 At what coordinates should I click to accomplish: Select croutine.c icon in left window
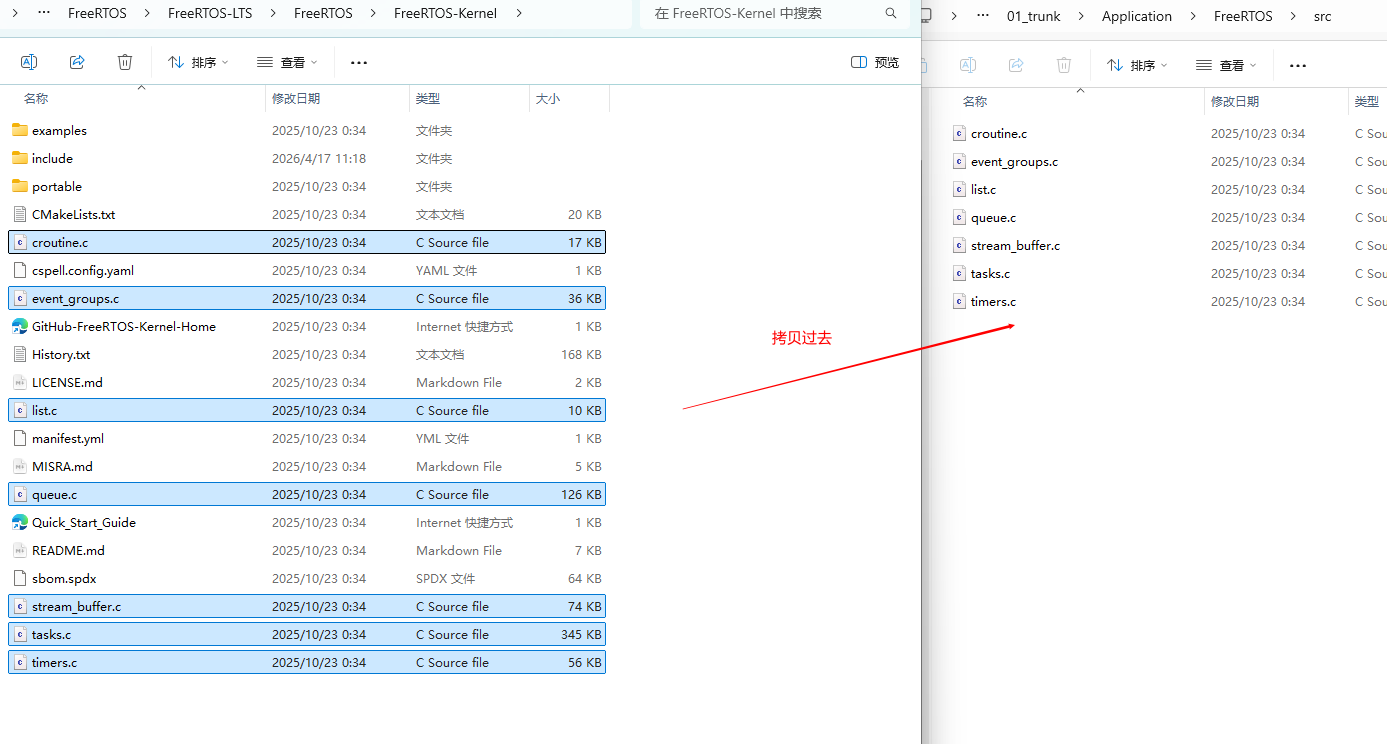pos(20,242)
